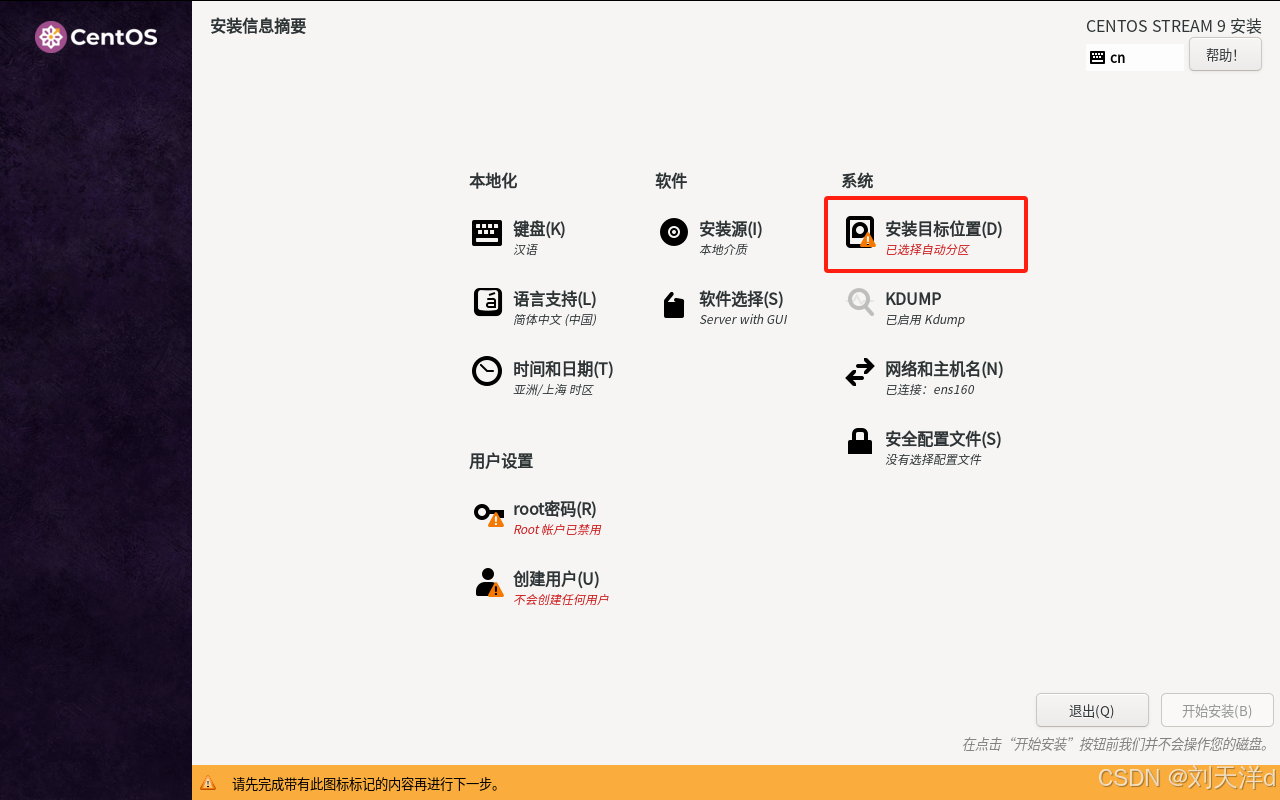
Task: Open 安装源(I) settings
Action: [731, 229]
